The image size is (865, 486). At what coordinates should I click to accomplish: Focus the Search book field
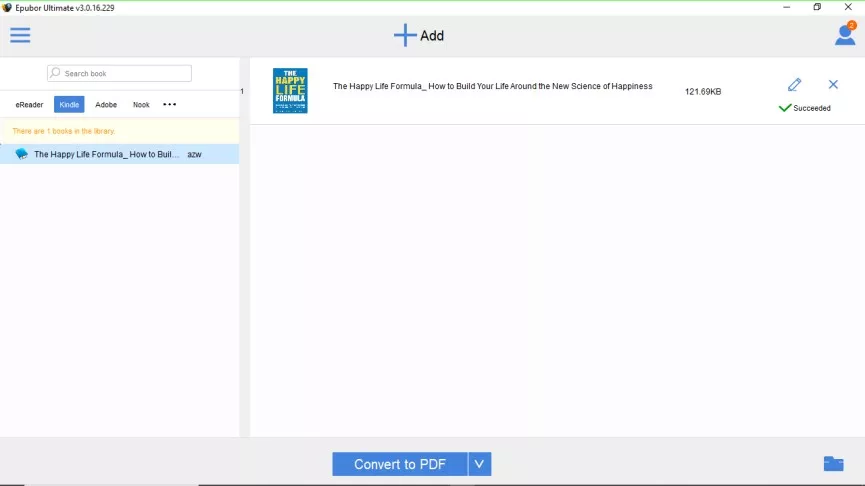click(119, 73)
